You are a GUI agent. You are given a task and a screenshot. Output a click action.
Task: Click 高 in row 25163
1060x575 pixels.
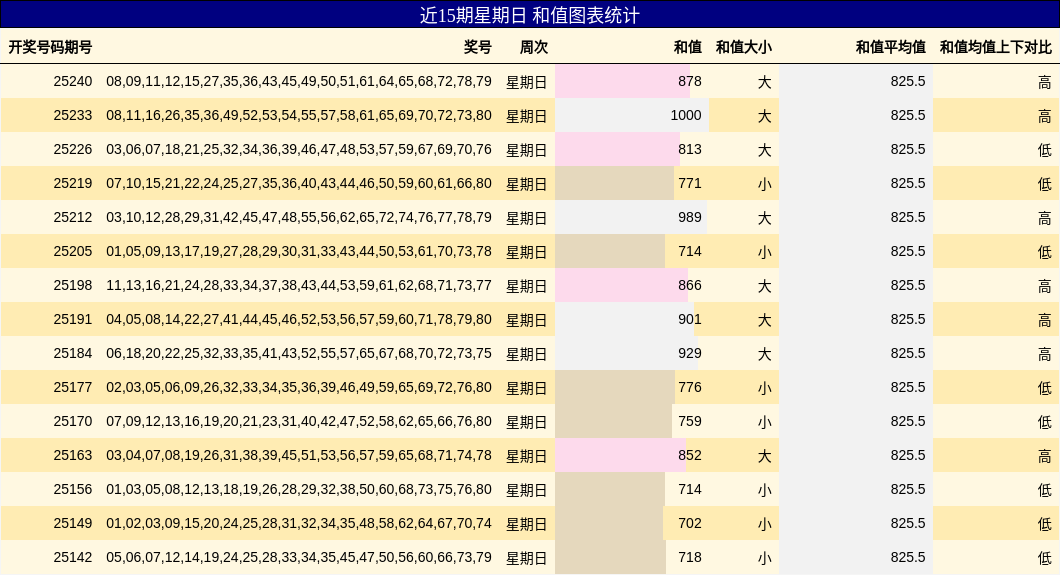[x=1044, y=456]
